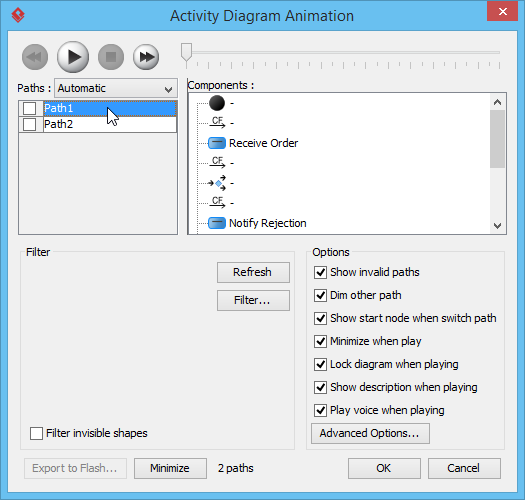
Task: Click the Play animation button
Action: pos(73,57)
